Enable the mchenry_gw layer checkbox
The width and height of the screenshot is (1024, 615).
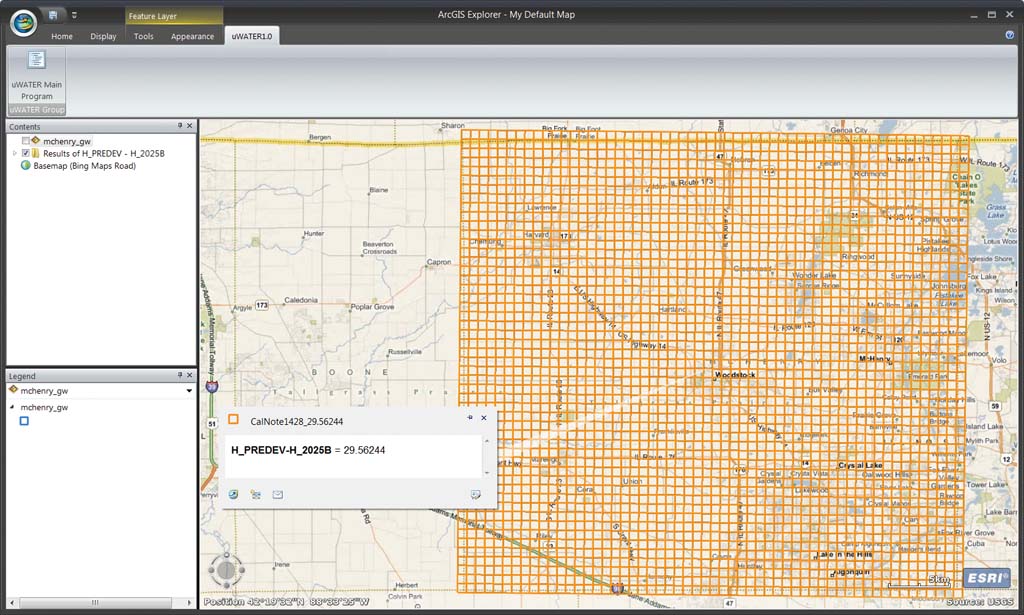[25, 141]
